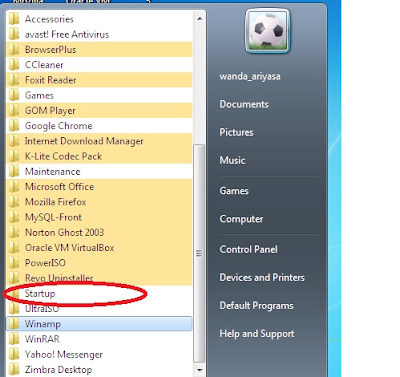Open Control Panel
This screenshot has width=400, height=377.
(248, 249)
